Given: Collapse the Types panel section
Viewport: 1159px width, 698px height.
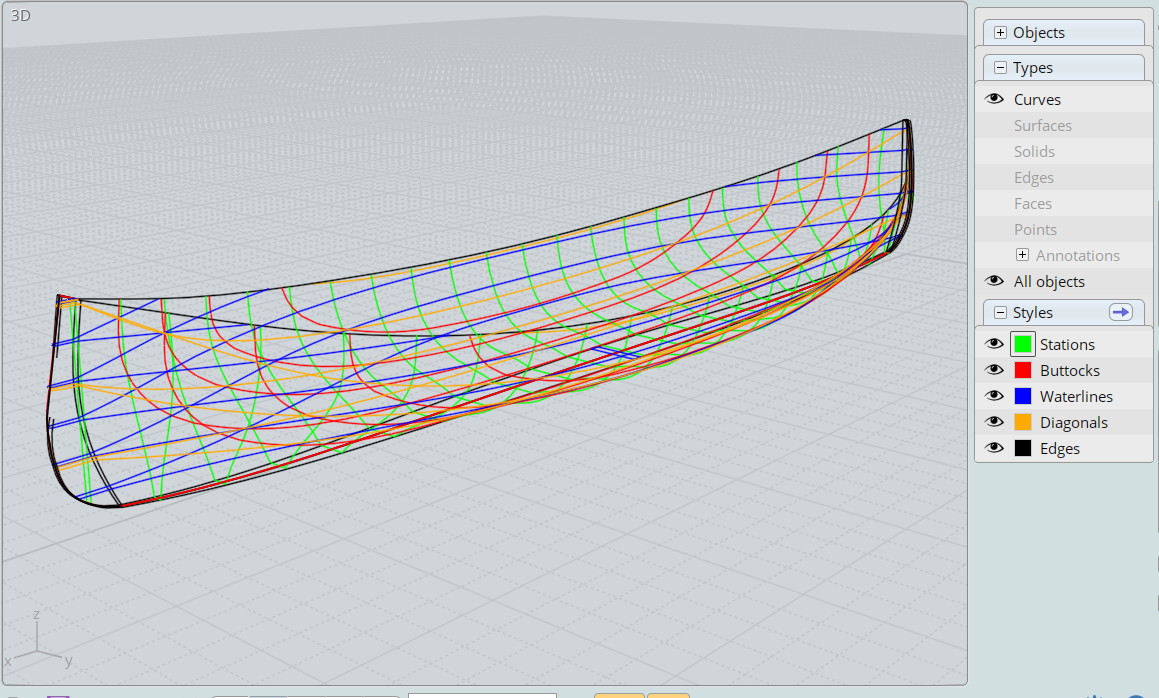Looking at the screenshot, I should (x=1000, y=67).
